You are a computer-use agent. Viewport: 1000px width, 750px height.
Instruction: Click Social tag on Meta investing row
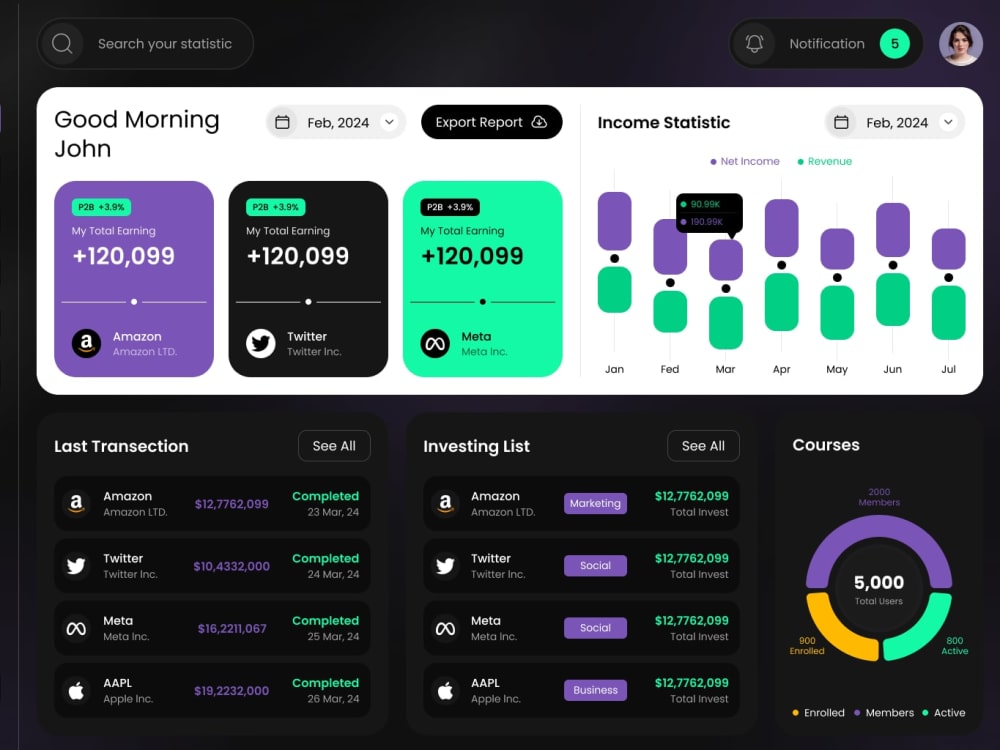(595, 628)
